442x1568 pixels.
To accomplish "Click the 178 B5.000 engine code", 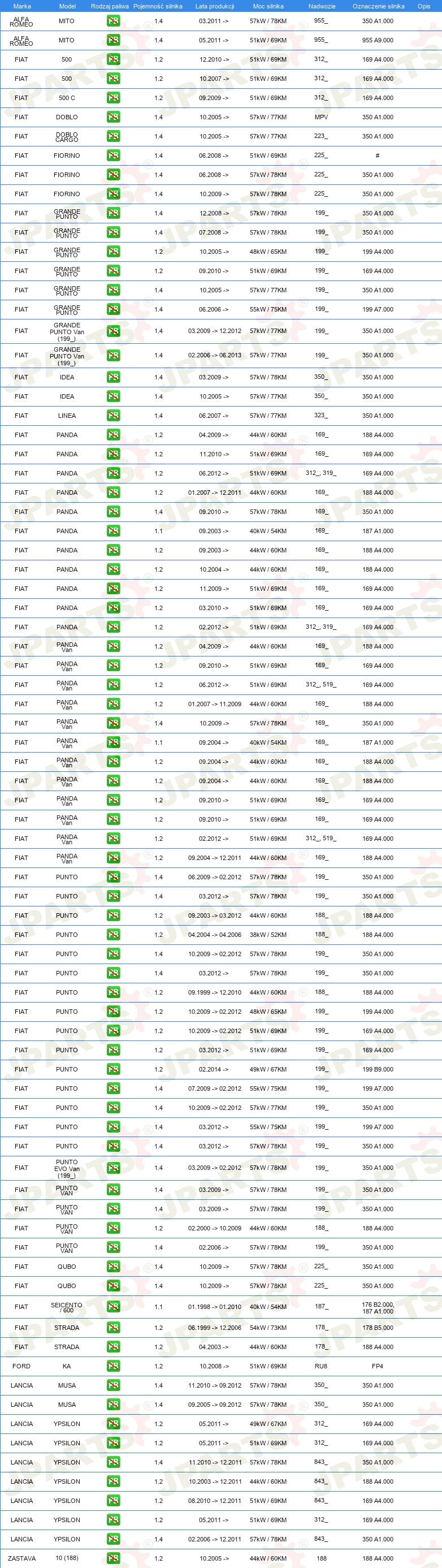I will click(378, 1328).
